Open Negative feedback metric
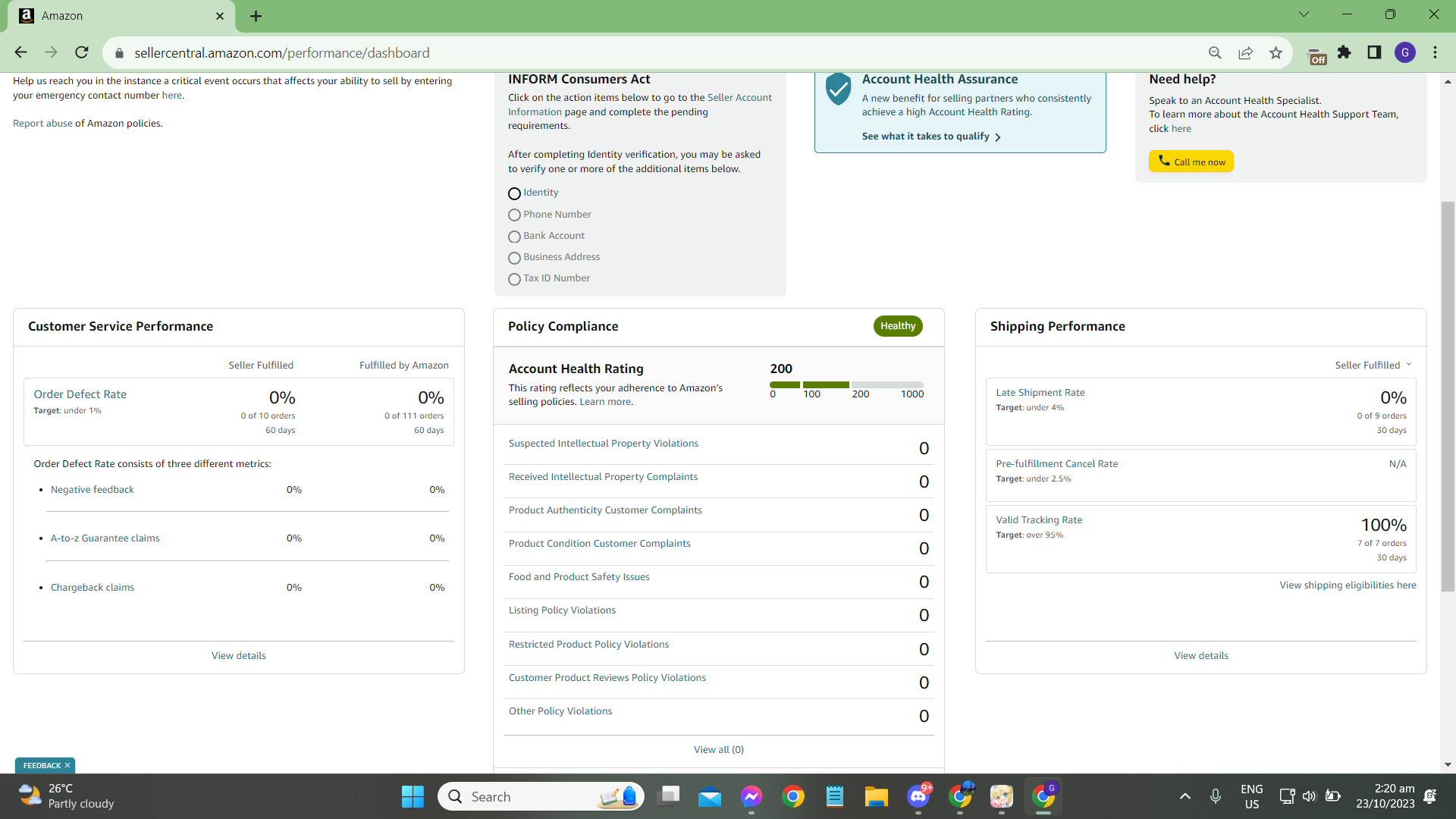The width and height of the screenshot is (1456, 819). point(92,490)
